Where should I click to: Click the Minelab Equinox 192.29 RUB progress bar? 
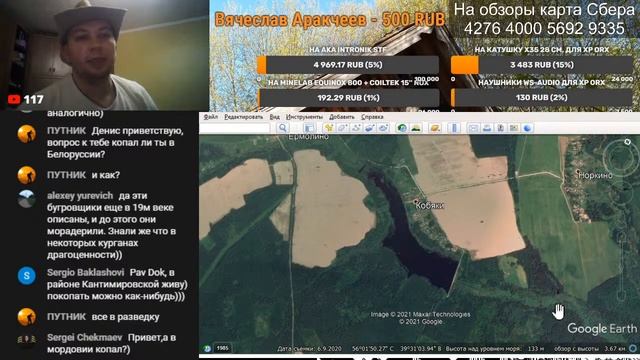349,98
